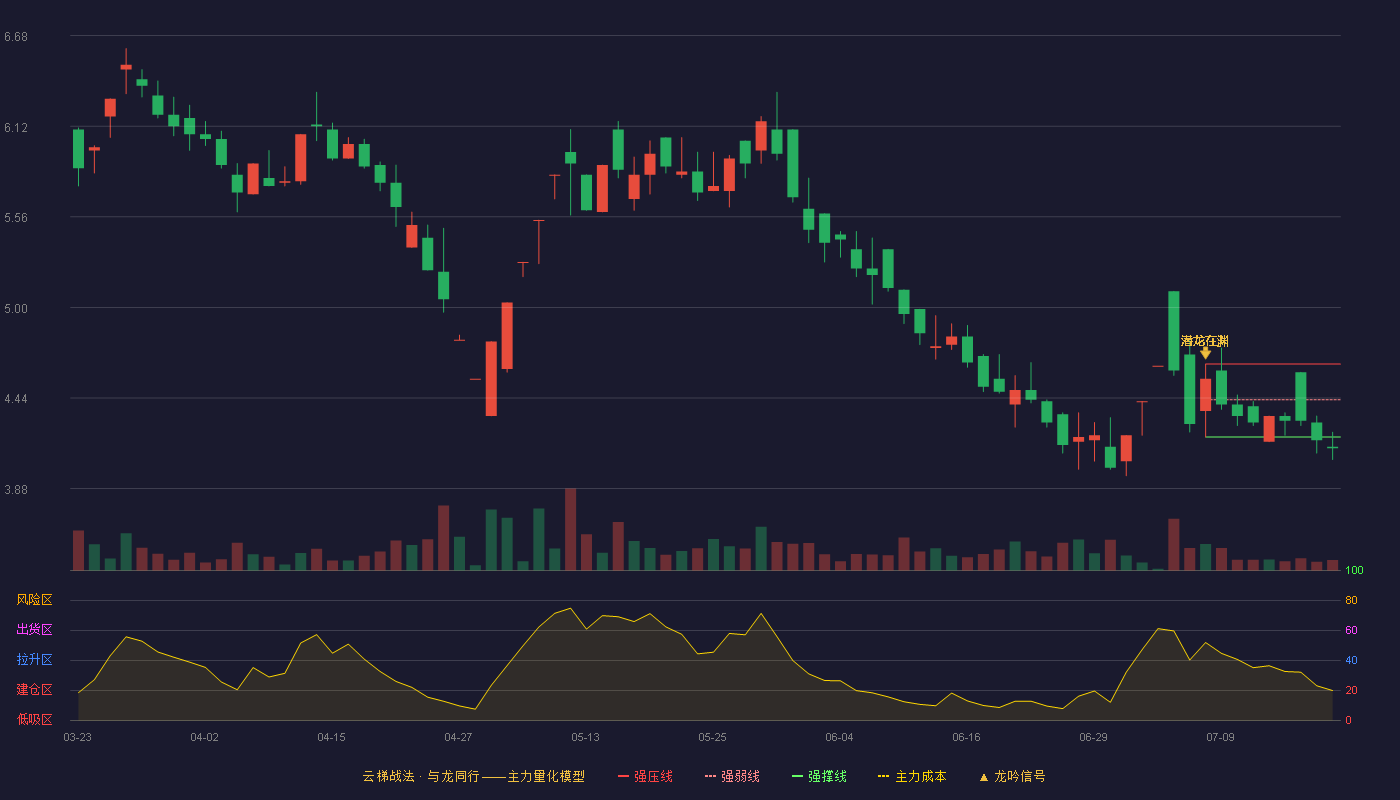This screenshot has width=1400, height=800.
Task: Click the green horizontal support line segment
Action: 1272,437
